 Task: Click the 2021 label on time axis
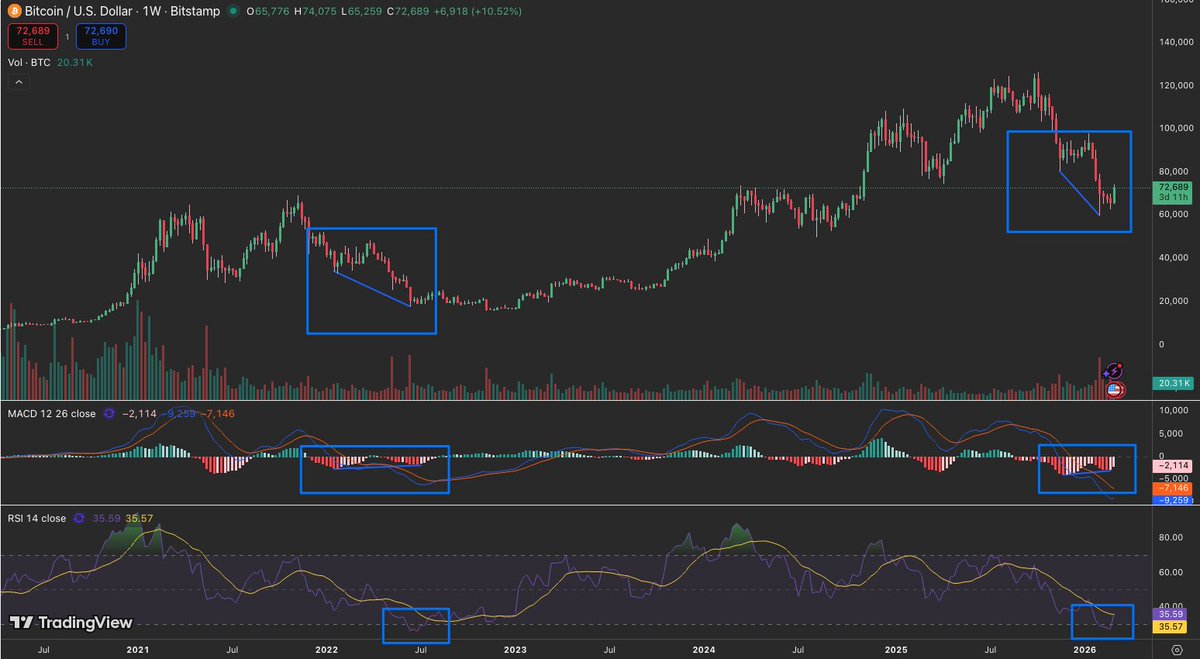tap(137, 649)
